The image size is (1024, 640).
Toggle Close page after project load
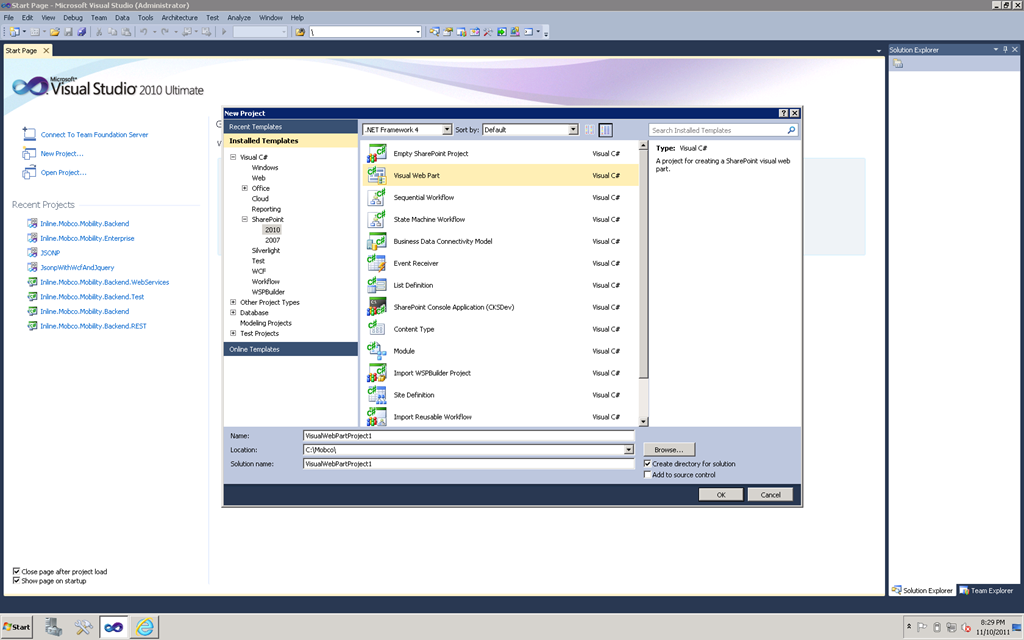(x=16, y=571)
